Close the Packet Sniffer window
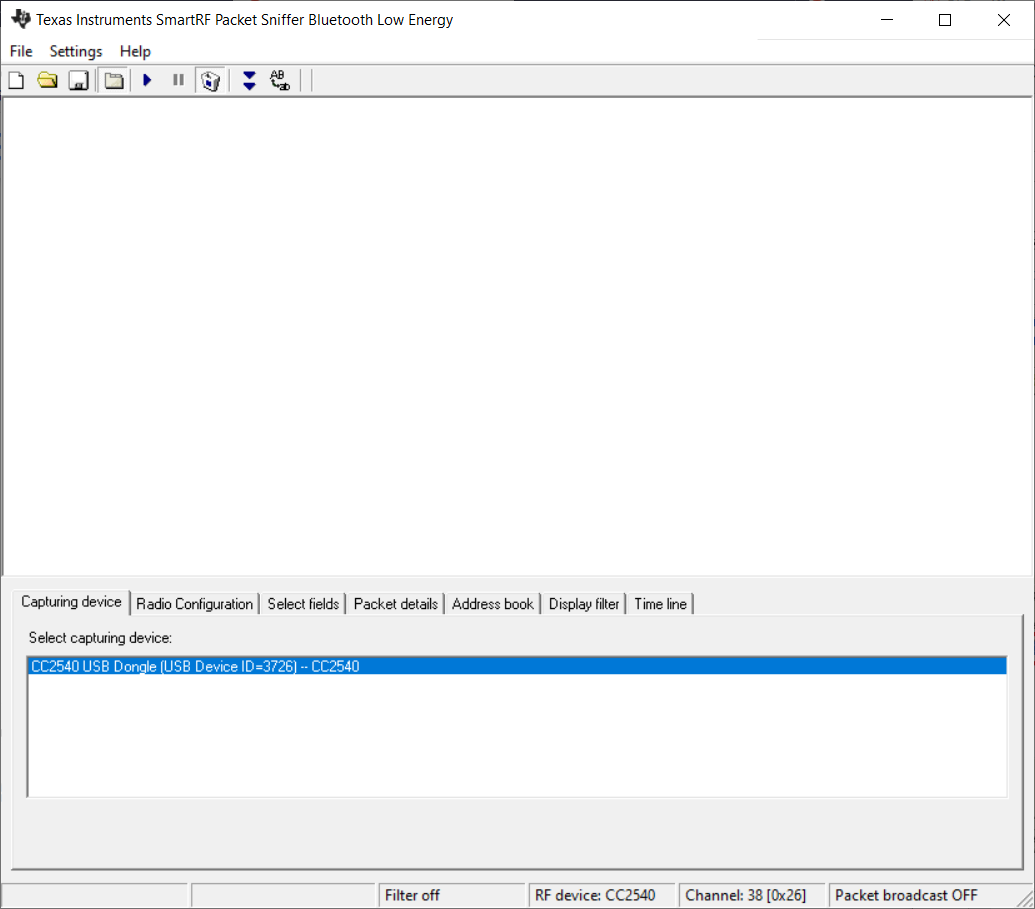Viewport: 1035px width, 909px height. pos(1003,20)
